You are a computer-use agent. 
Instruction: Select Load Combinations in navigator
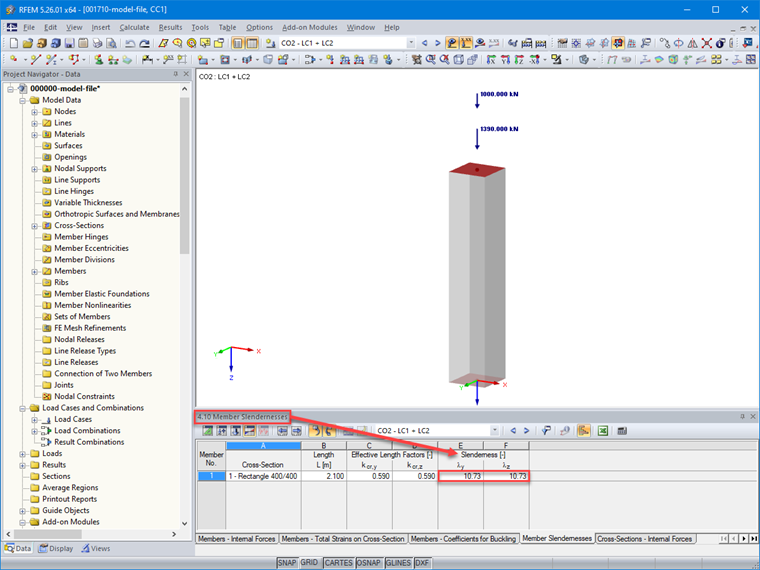pos(87,431)
